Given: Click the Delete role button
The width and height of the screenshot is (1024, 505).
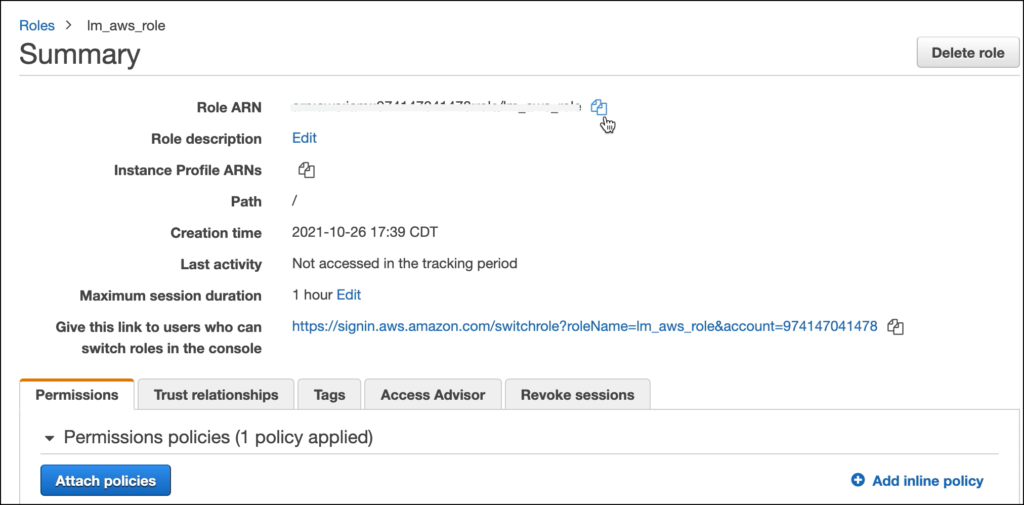Looking at the screenshot, I should pos(968,53).
